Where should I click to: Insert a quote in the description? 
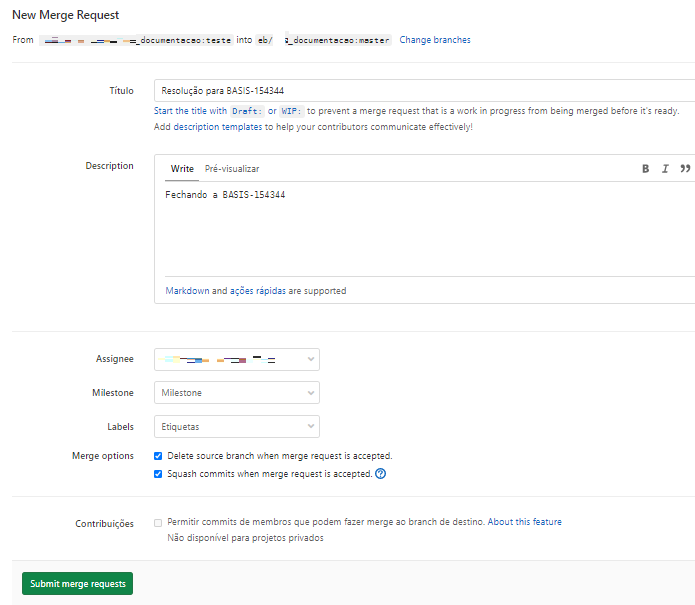coord(685,168)
